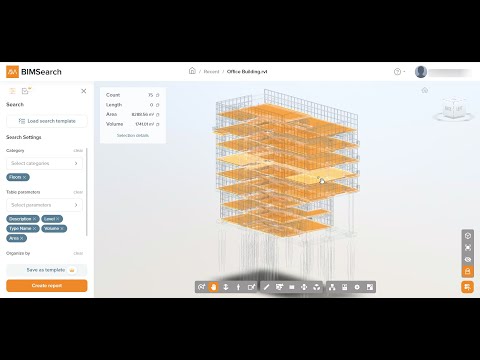Image resolution: width=480 pixels, height=360 pixels.
Task: Clear the Table parameters selection
Action: pos(78,192)
